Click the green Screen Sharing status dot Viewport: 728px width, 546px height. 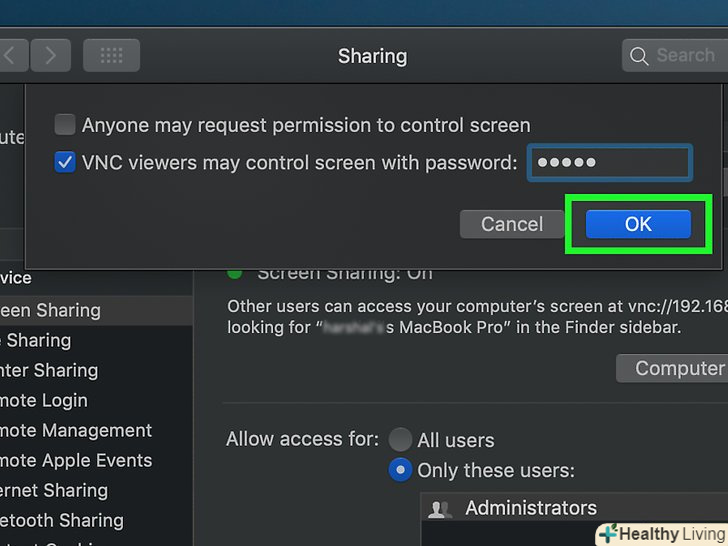[x=235, y=272]
